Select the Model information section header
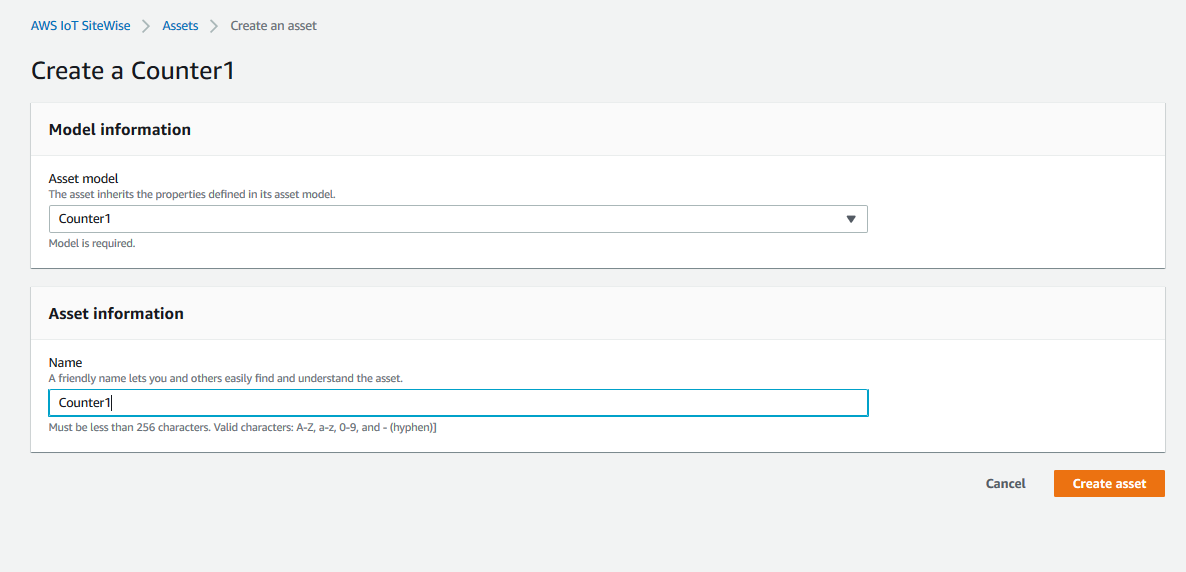 click(120, 129)
